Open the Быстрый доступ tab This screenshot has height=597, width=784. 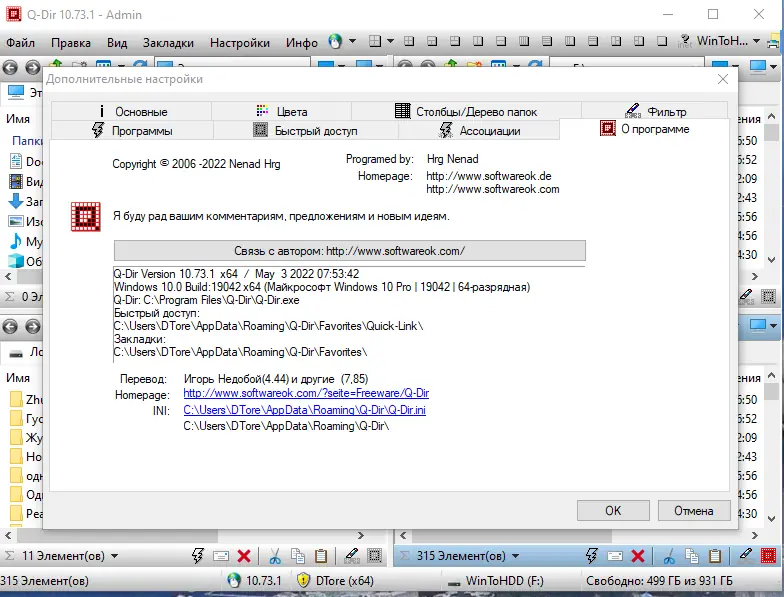click(306, 130)
